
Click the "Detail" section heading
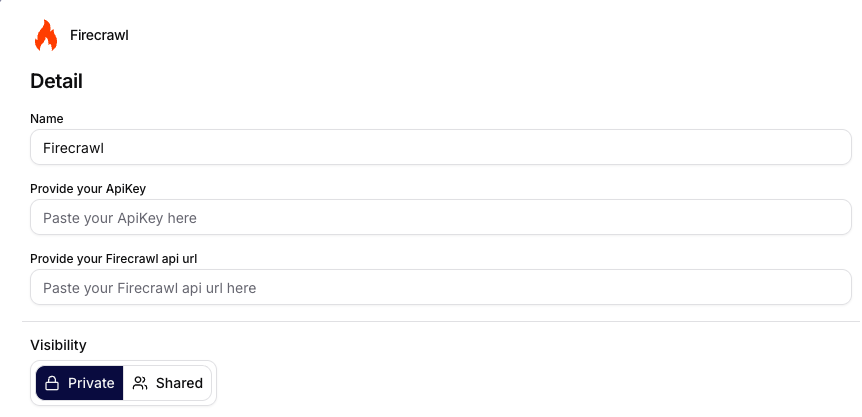click(56, 81)
